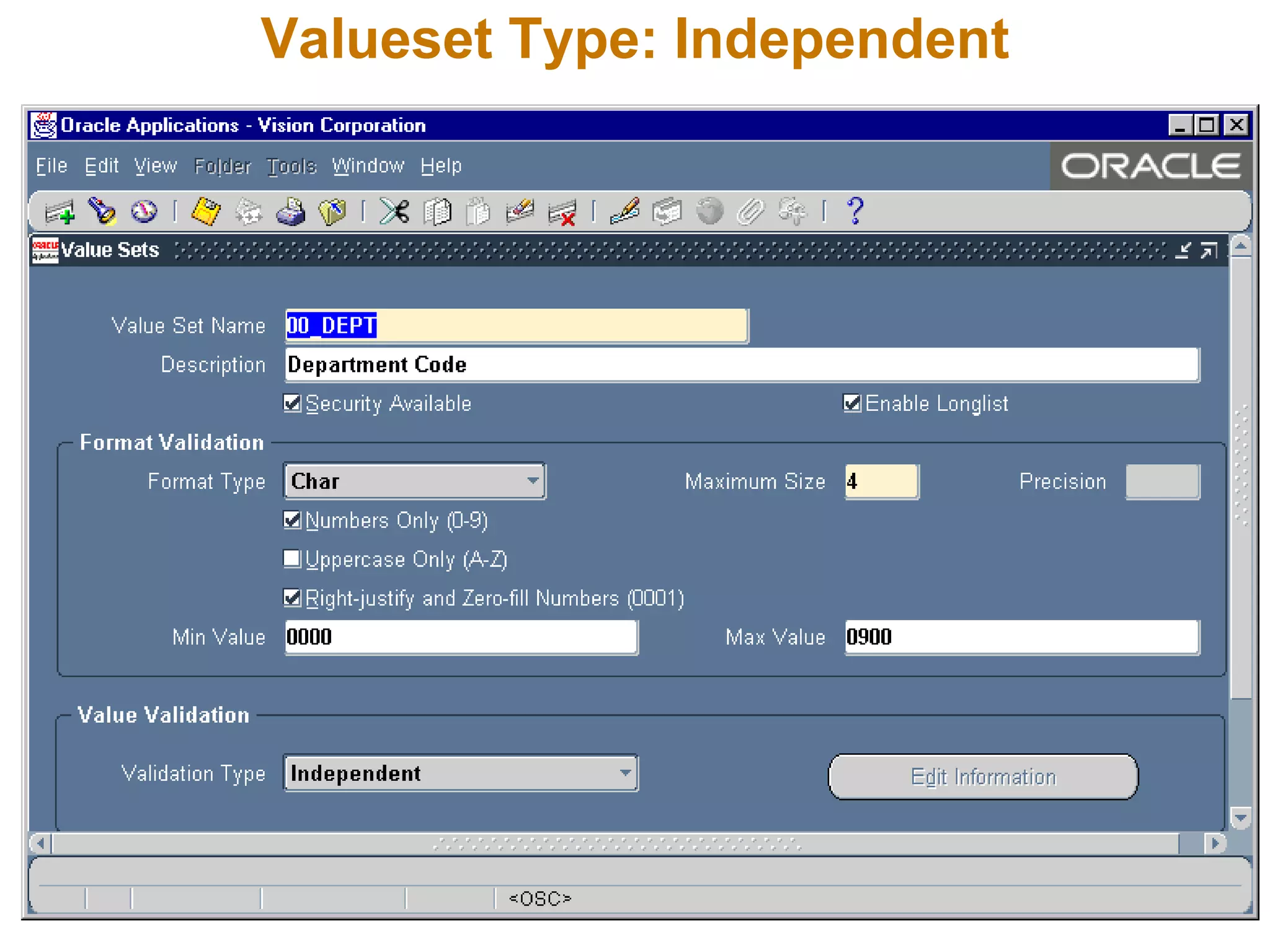Open the View menu
This screenshot has width=1270, height=952.
coord(156,166)
